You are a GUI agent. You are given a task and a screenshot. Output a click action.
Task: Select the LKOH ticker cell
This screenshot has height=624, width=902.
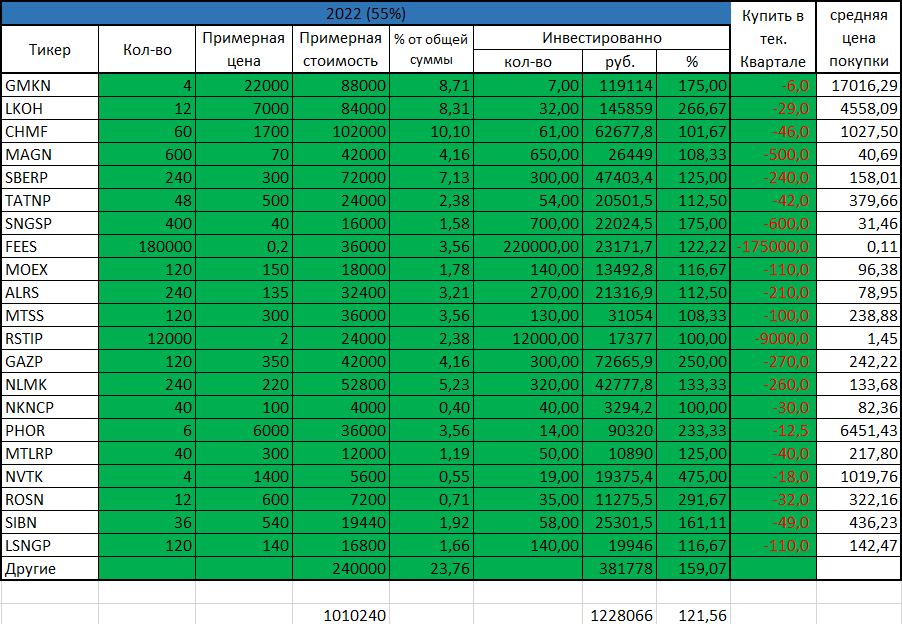click(x=50, y=109)
